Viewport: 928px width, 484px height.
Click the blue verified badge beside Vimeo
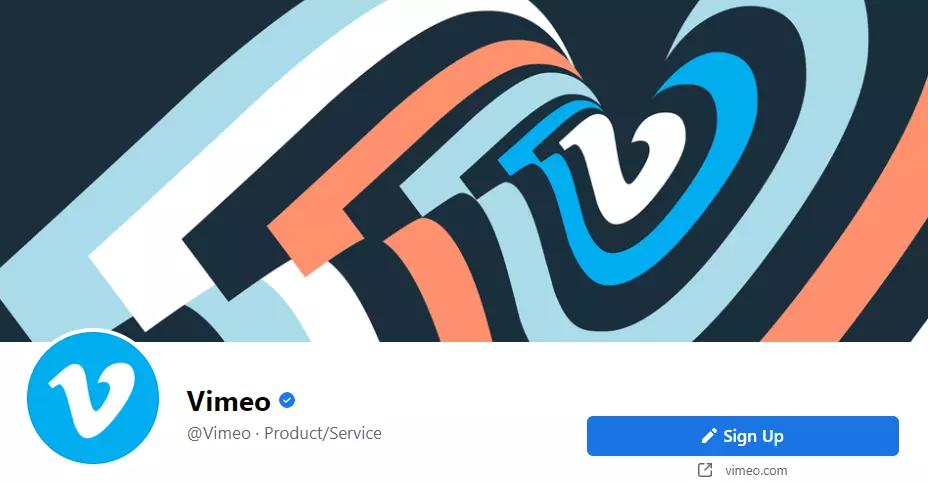pos(287,401)
